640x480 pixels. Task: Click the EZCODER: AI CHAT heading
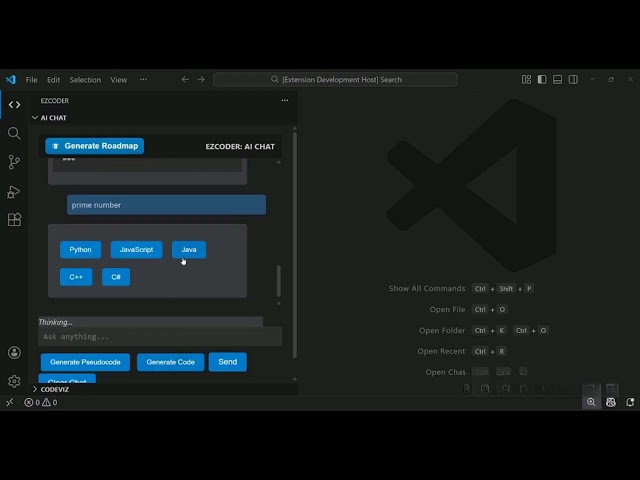240,147
